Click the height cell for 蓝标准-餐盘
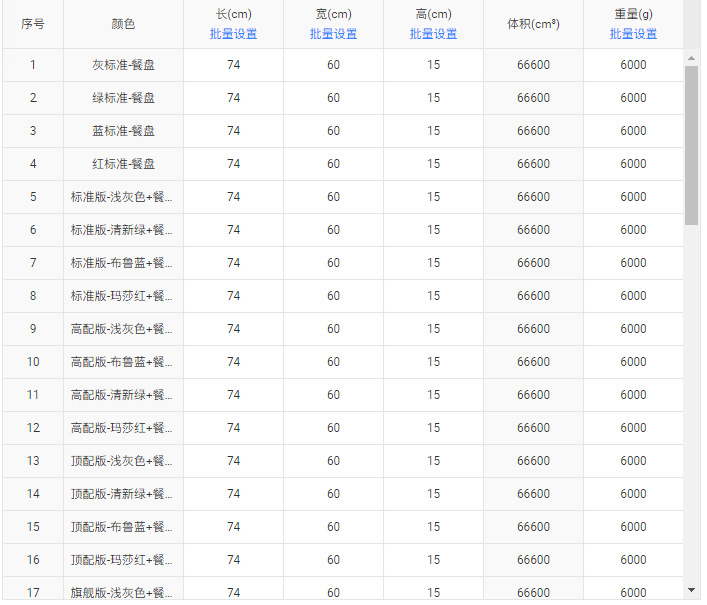 coord(433,131)
